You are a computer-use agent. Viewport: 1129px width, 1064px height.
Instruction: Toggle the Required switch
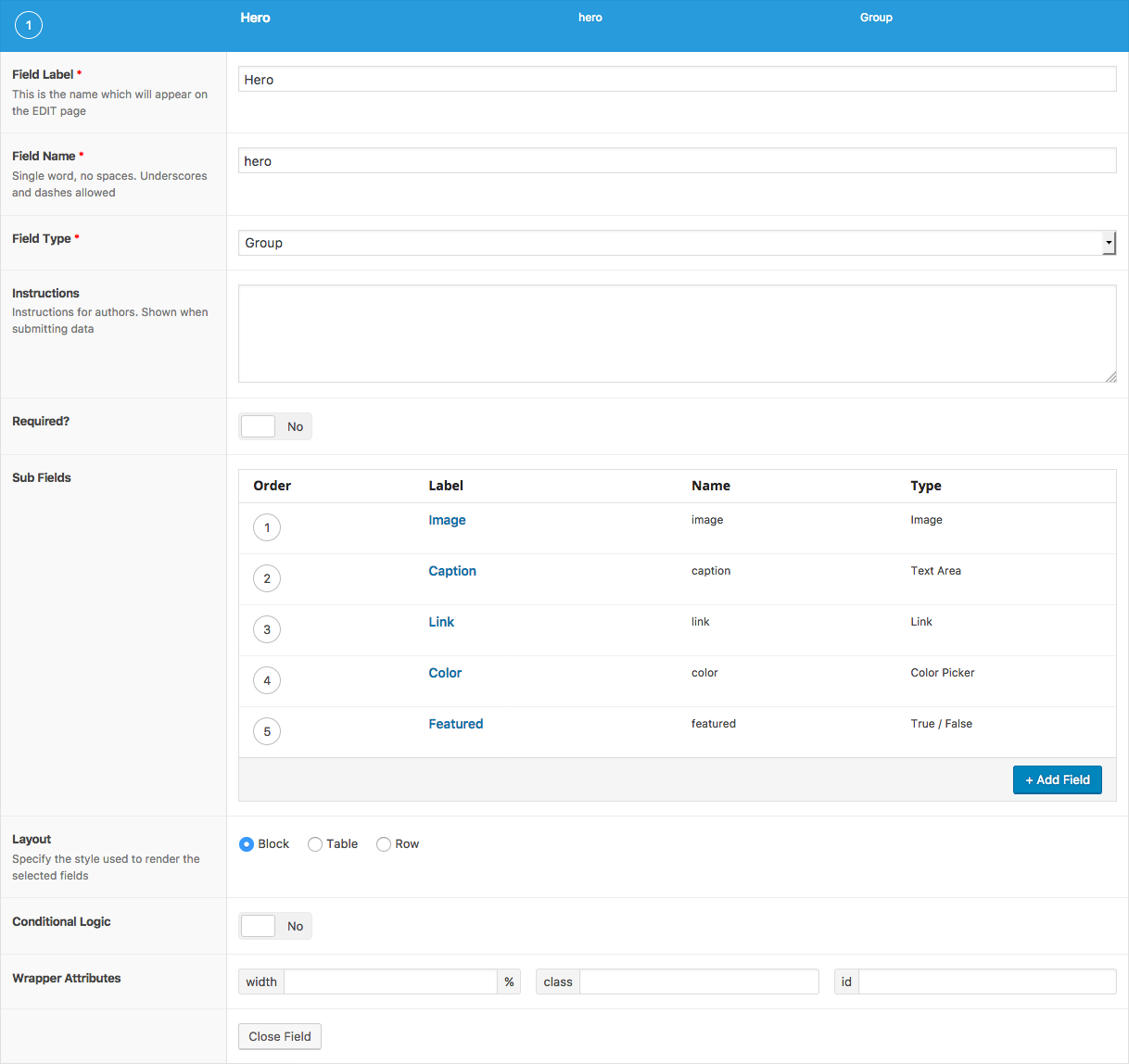[274, 426]
